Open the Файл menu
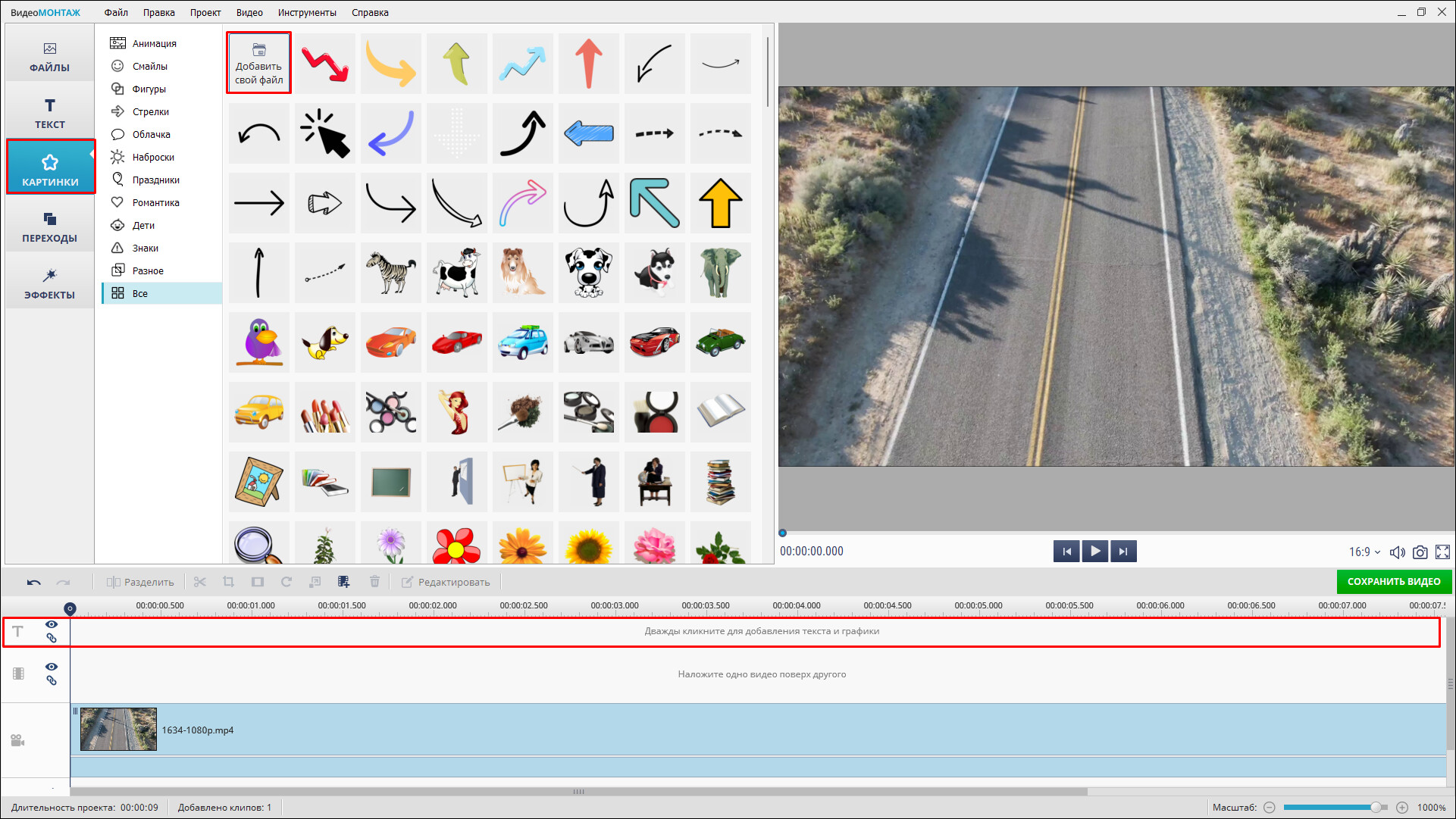Screen dimensions: 1456x819 click(x=116, y=12)
